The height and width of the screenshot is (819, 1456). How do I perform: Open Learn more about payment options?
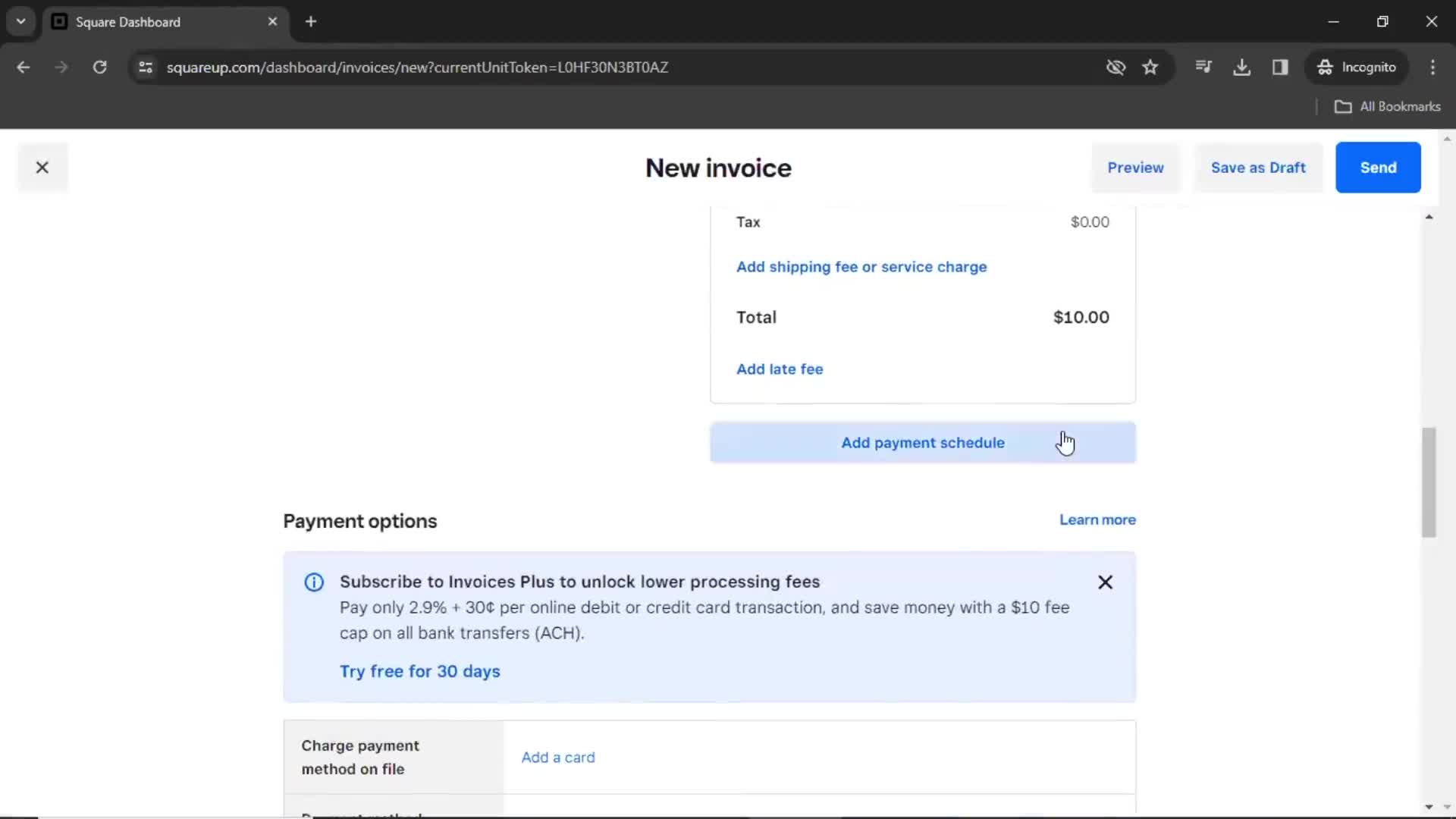click(x=1097, y=520)
